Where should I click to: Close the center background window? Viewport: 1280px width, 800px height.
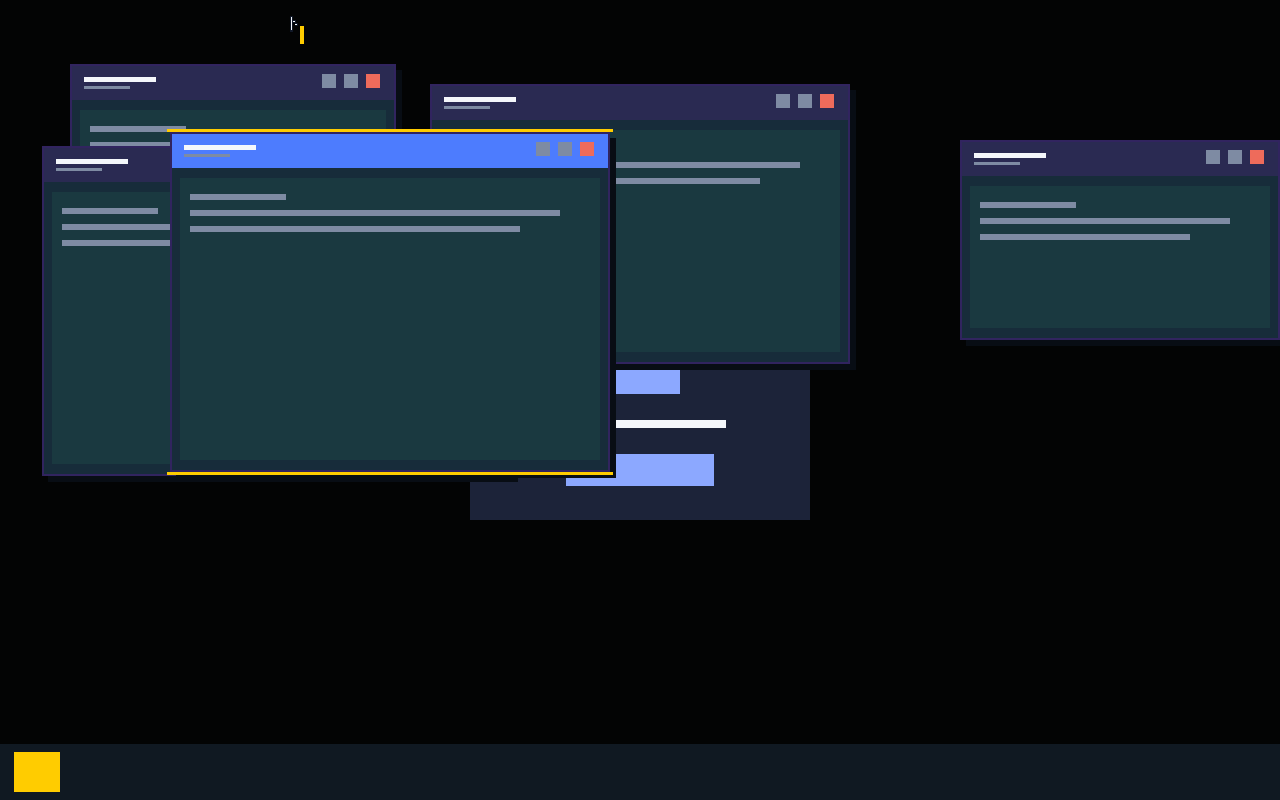tap(827, 101)
